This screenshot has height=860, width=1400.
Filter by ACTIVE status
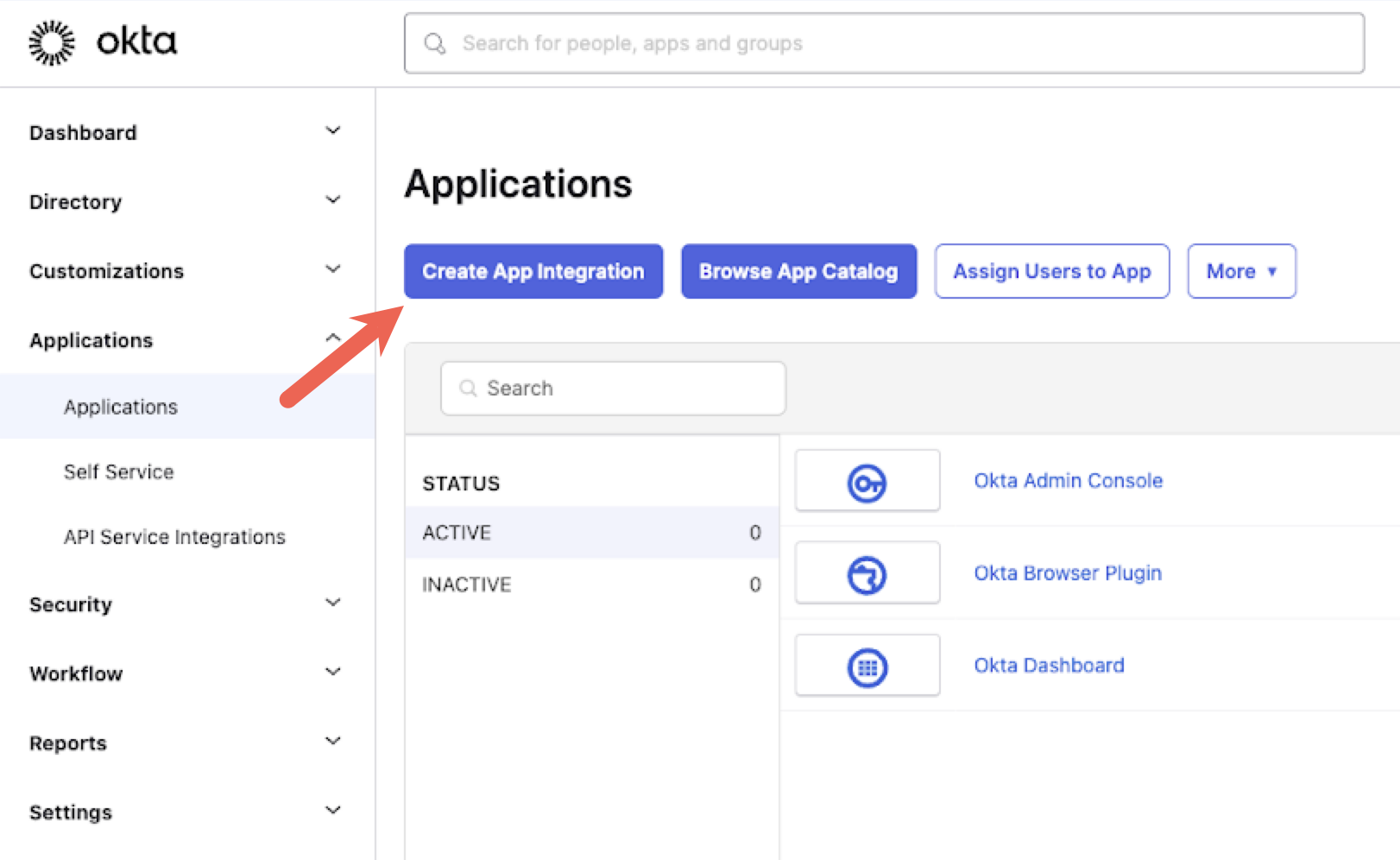tap(592, 533)
